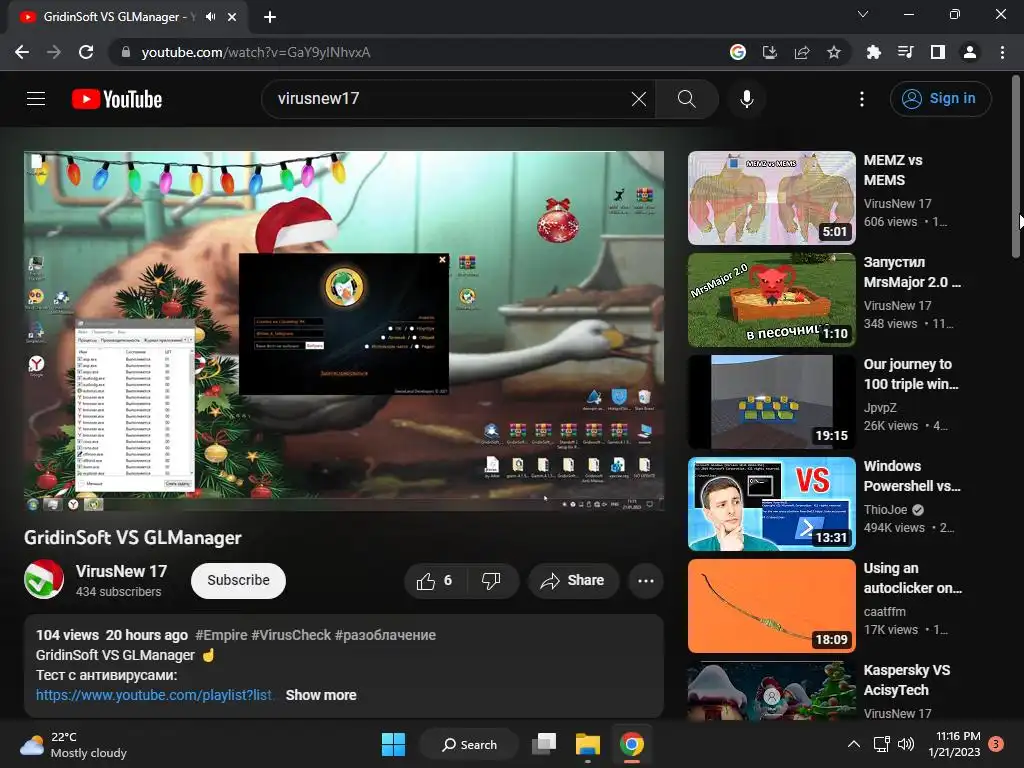Click the Chrome address bar URL

click(256, 52)
